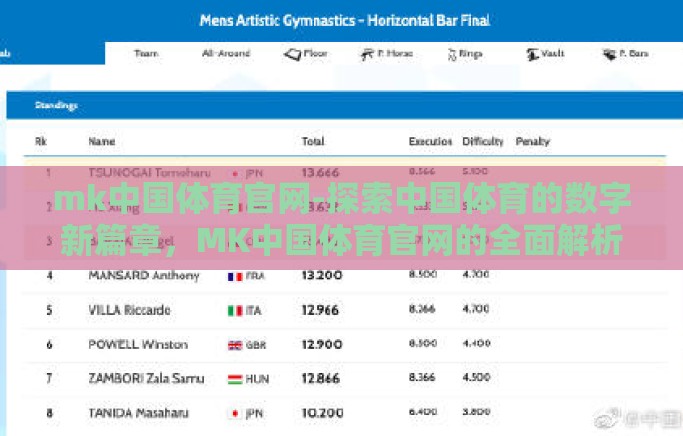The height and width of the screenshot is (436, 683).
Task: Select the Pommel Horse icon
Action: tap(367, 54)
